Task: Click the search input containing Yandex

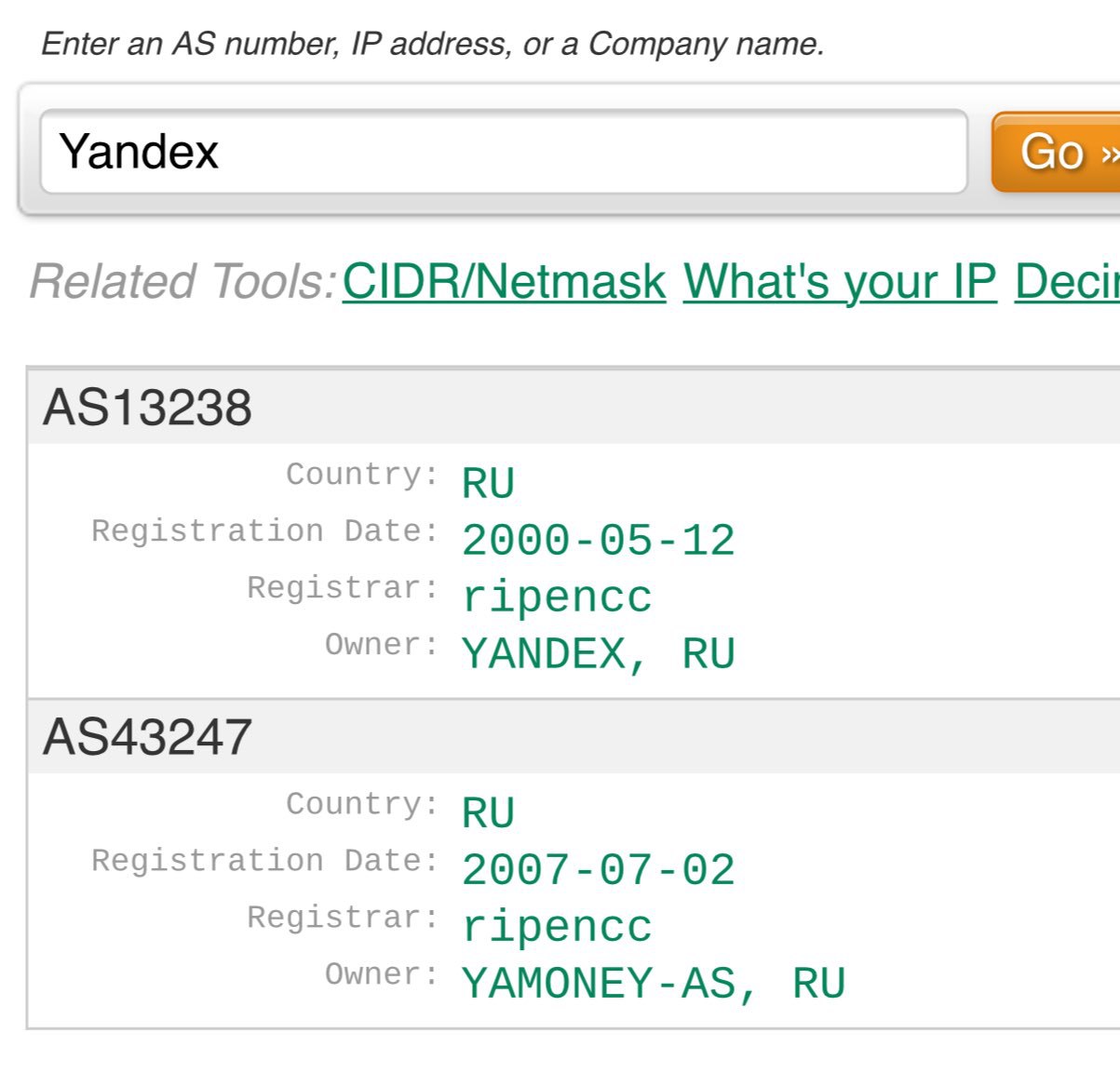Action: 504,152
